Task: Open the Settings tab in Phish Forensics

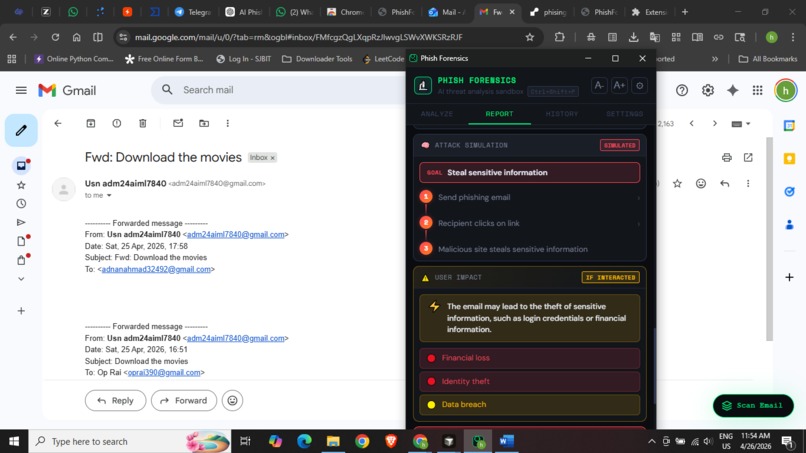Action: (624, 114)
